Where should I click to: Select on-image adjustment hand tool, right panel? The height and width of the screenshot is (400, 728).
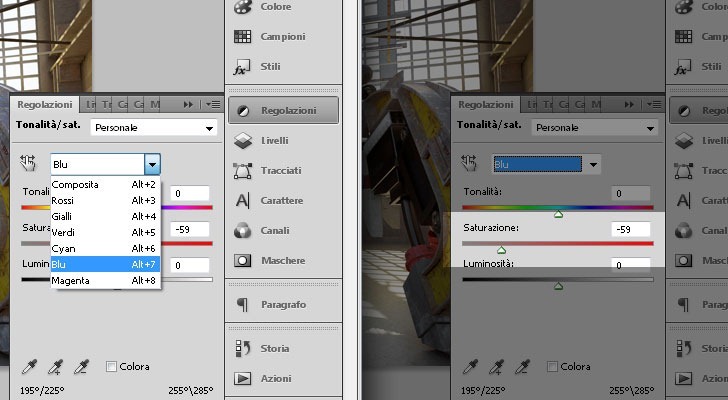(x=469, y=163)
